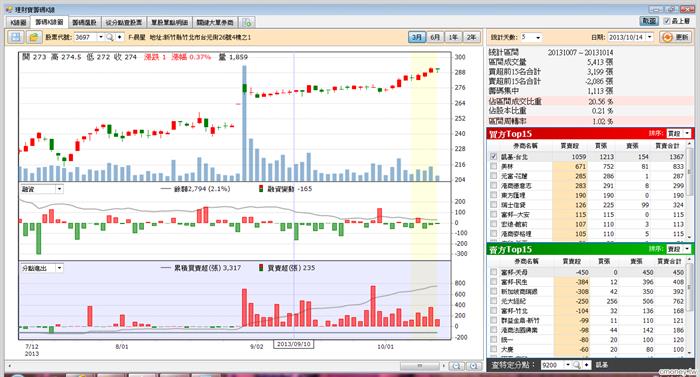Click the diamond arrow button beside stock code search

(x=120, y=37)
